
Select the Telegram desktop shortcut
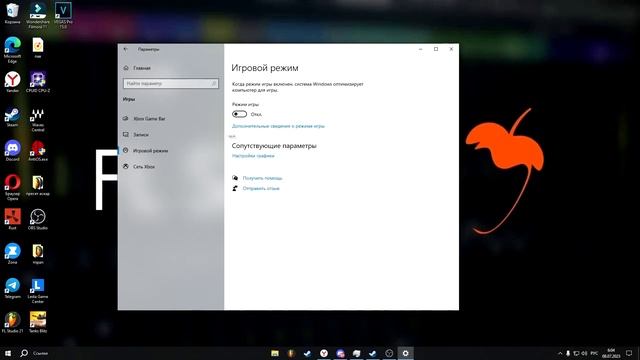13,288
